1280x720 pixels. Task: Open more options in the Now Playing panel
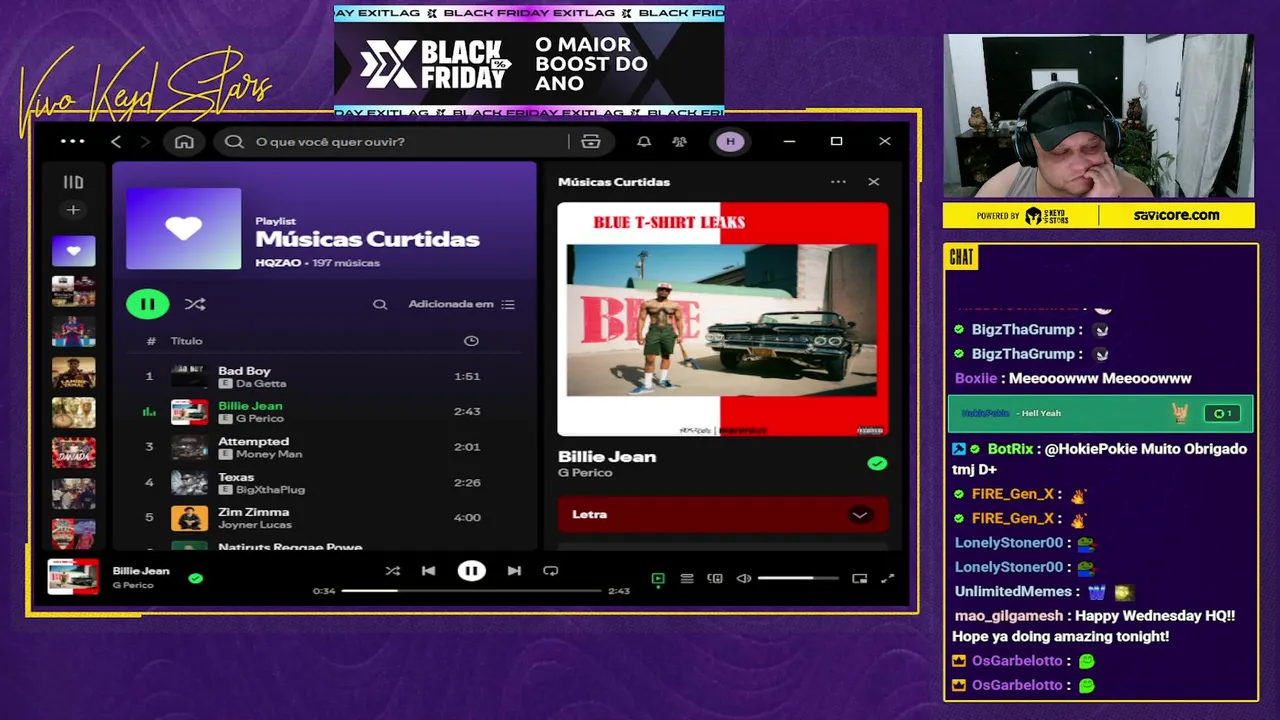(838, 182)
